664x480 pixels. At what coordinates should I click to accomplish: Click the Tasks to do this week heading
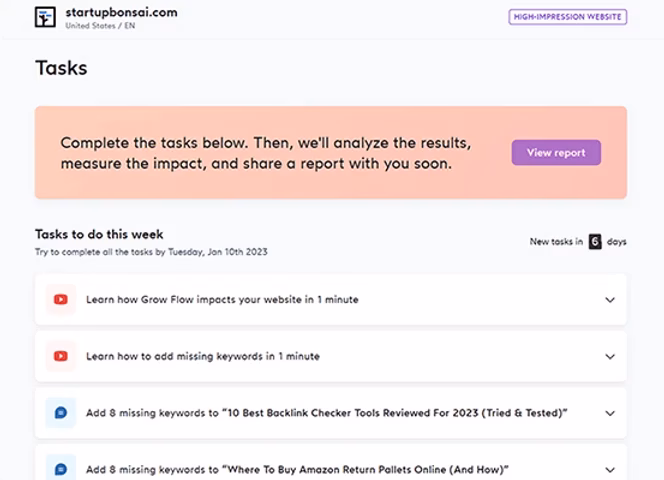point(99,234)
